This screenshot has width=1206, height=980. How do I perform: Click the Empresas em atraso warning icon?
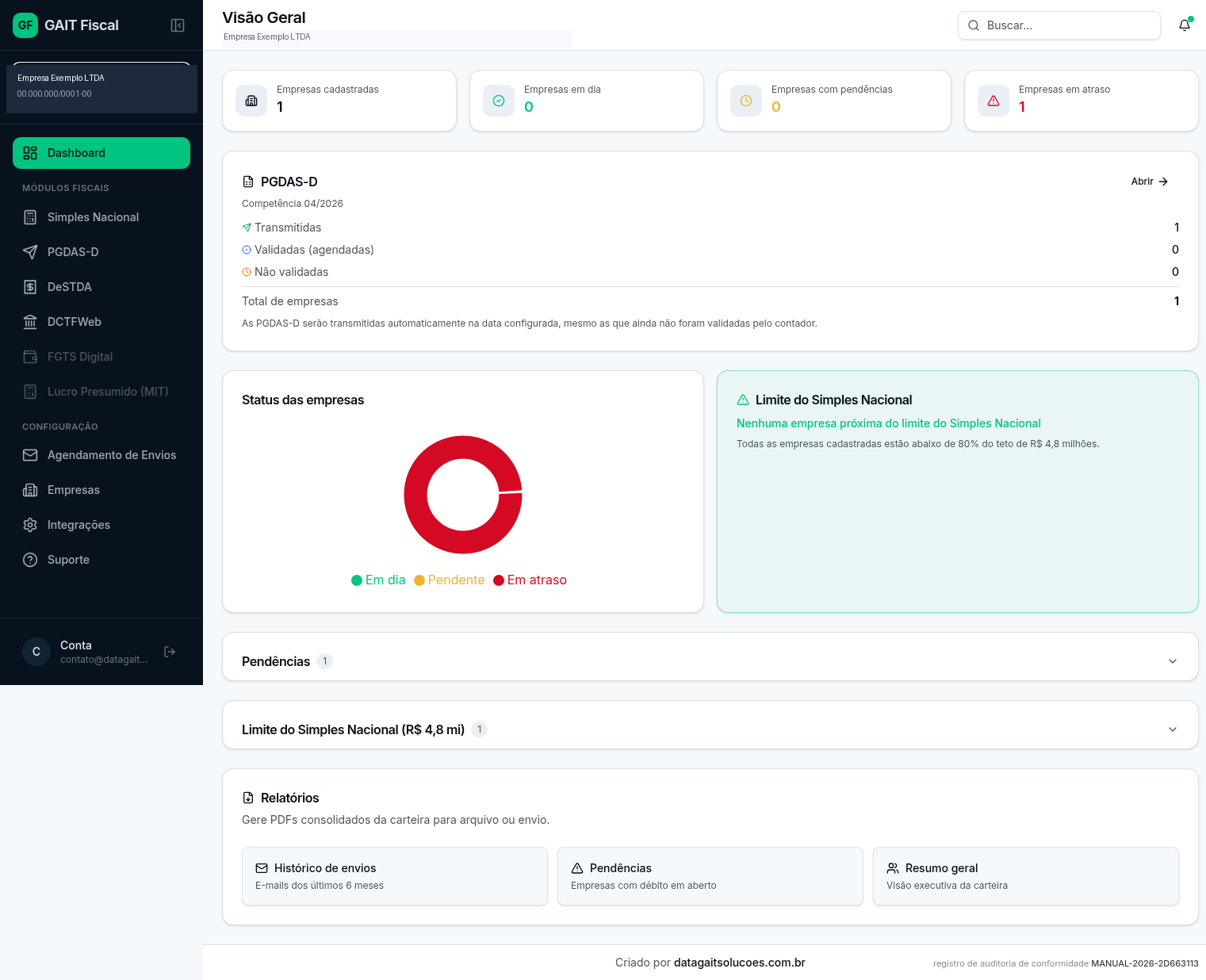(x=994, y=101)
